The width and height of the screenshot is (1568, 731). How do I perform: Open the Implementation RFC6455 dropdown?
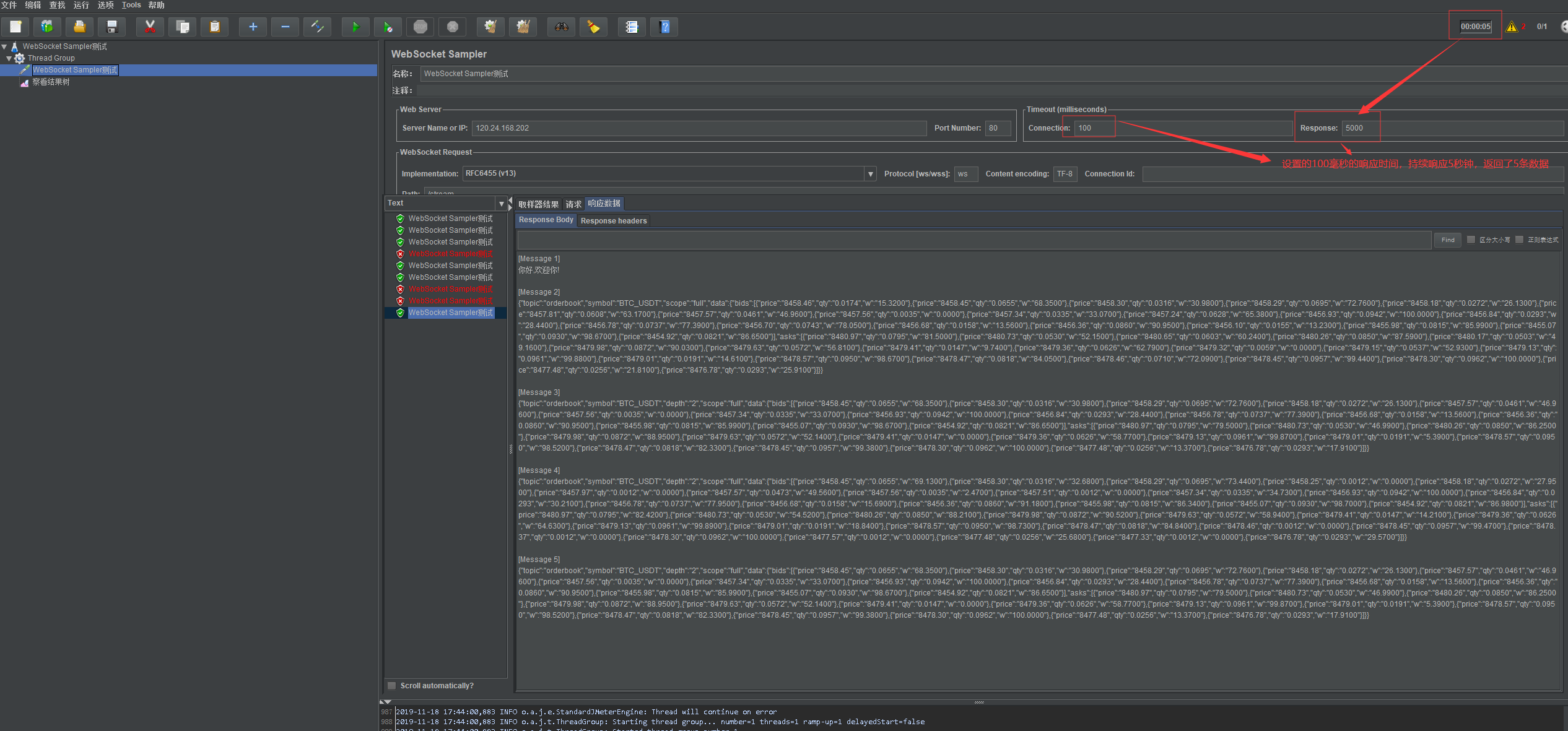tap(870, 174)
